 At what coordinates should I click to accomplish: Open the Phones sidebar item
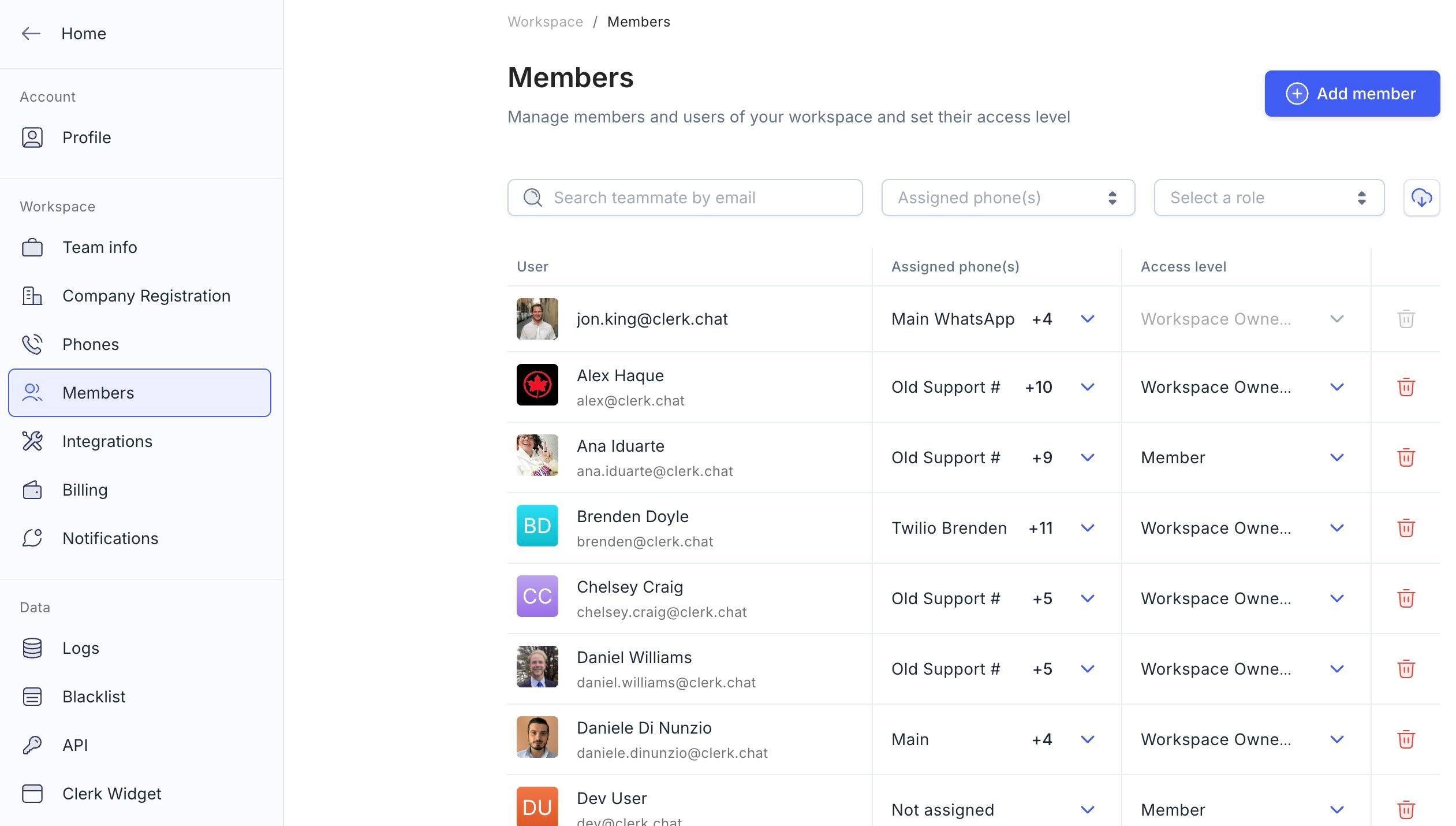91,344
